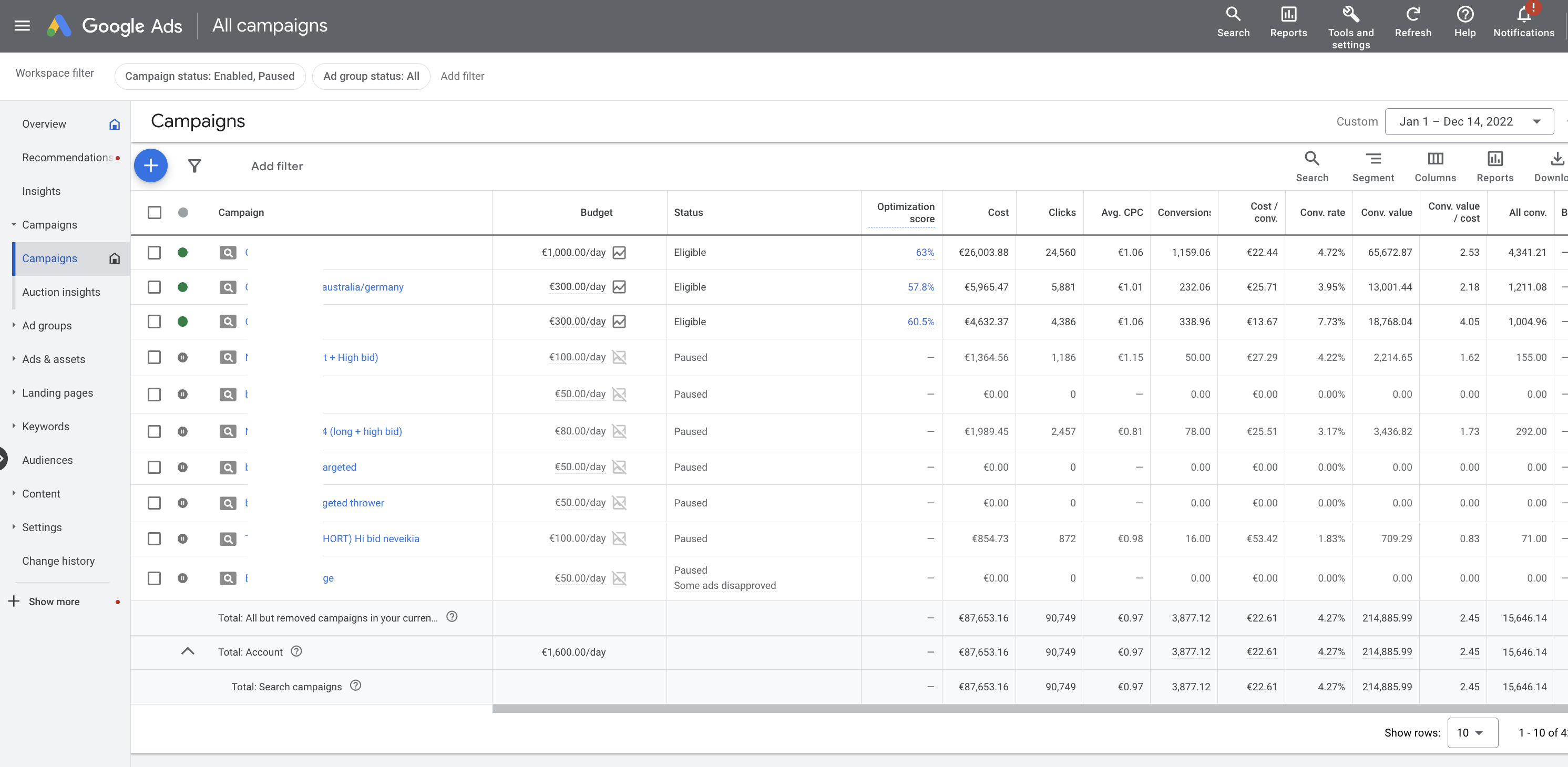The height and width of the screenshot is (767, 1568).
Task: Click budget chart icon for €1,000.00/day row
Action: click(619, 252)
